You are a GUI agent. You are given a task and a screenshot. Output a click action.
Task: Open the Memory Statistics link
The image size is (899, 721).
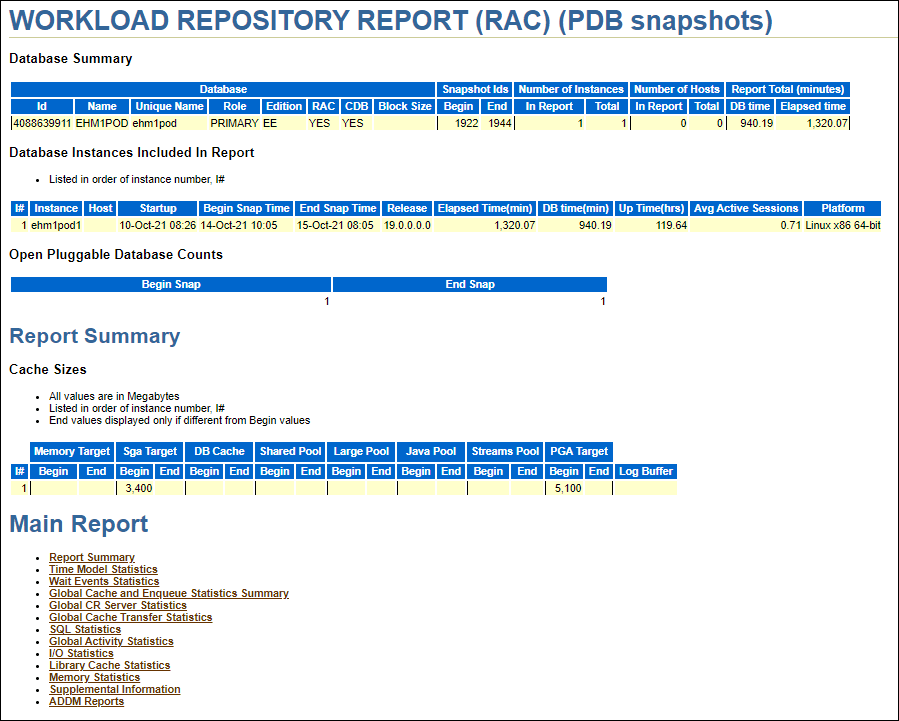[93, 677]
